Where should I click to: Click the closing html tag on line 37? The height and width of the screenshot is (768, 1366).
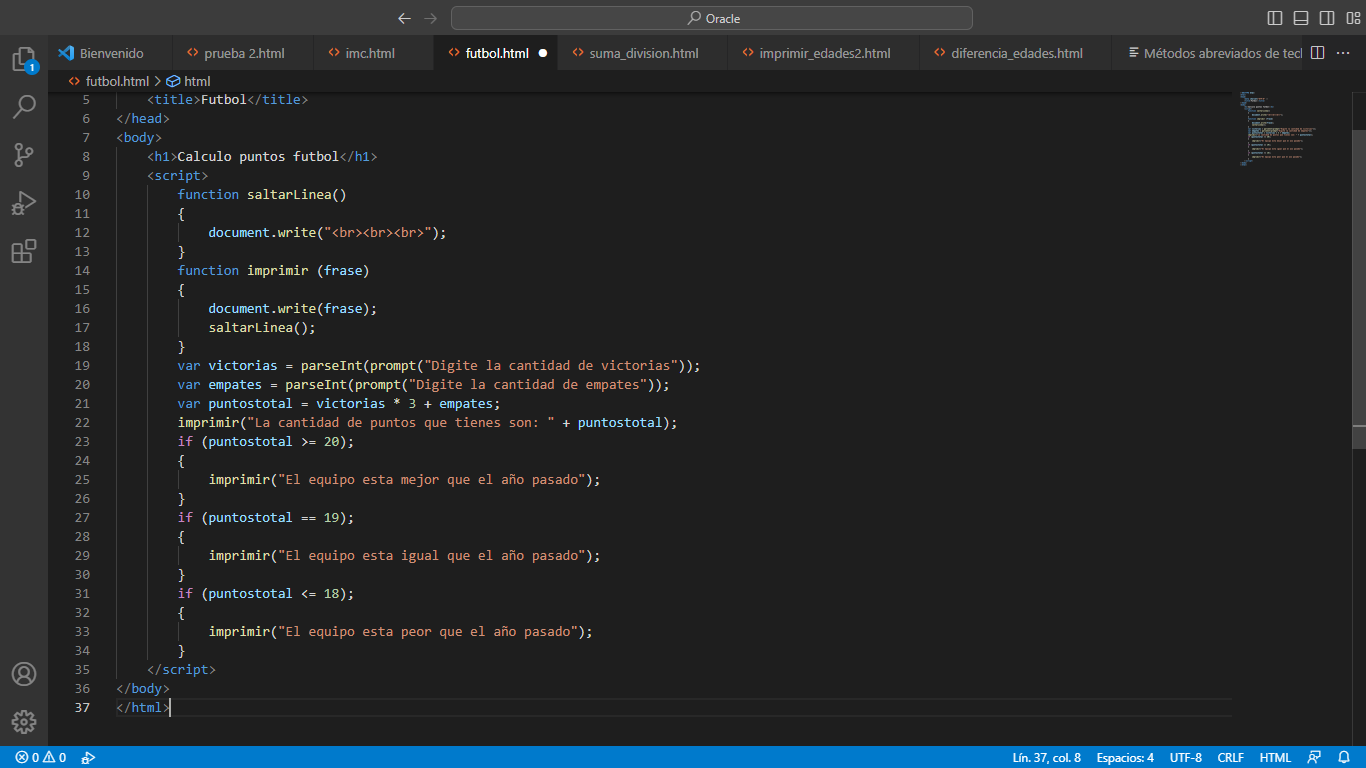pyautogui.click(x=143, y=707)
